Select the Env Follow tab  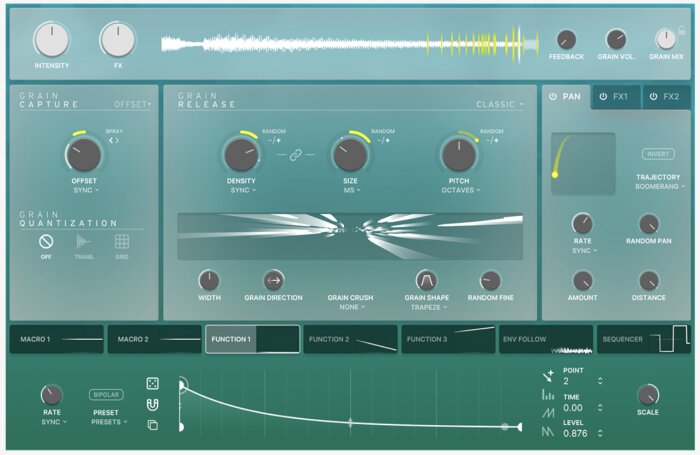pos(546,339)
